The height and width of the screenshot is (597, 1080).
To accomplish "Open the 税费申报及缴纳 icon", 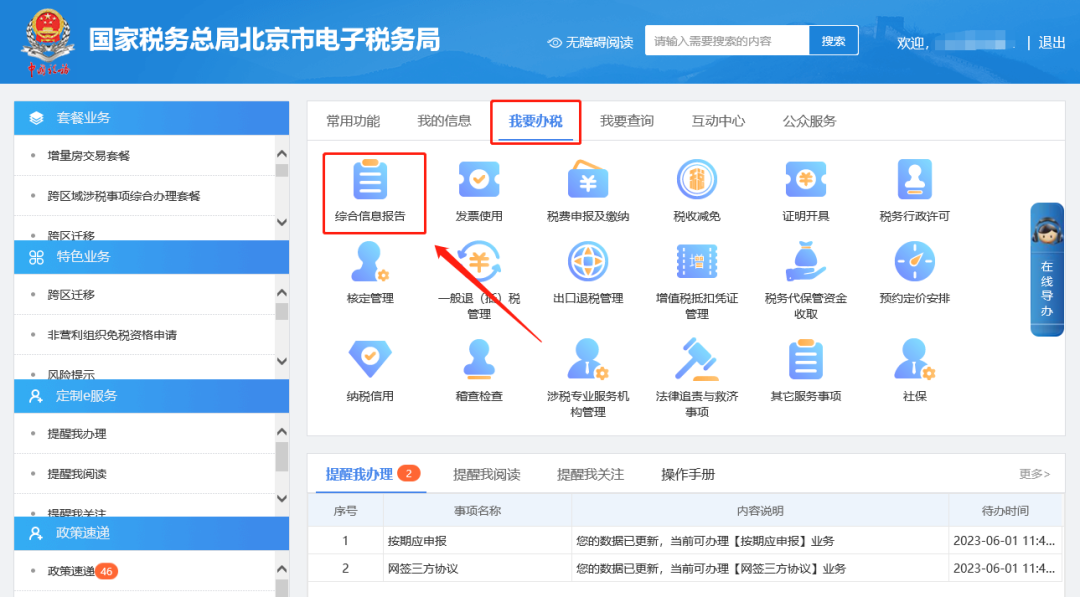I will [x=588, y=180].
